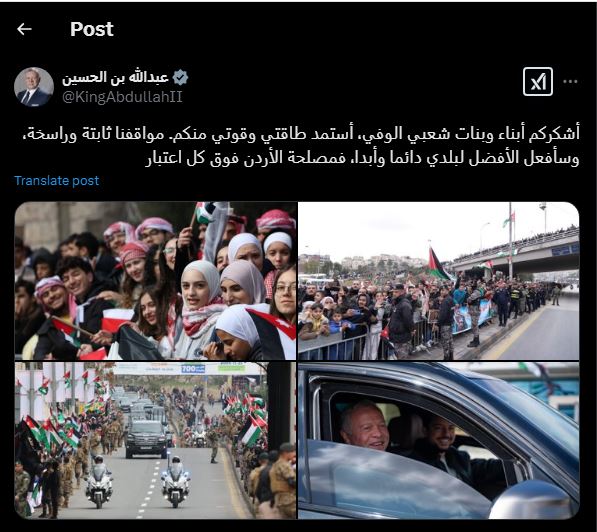Open the Grok xI icon
The width and height of the screenshot is (597, 532).
coord(538,81)
